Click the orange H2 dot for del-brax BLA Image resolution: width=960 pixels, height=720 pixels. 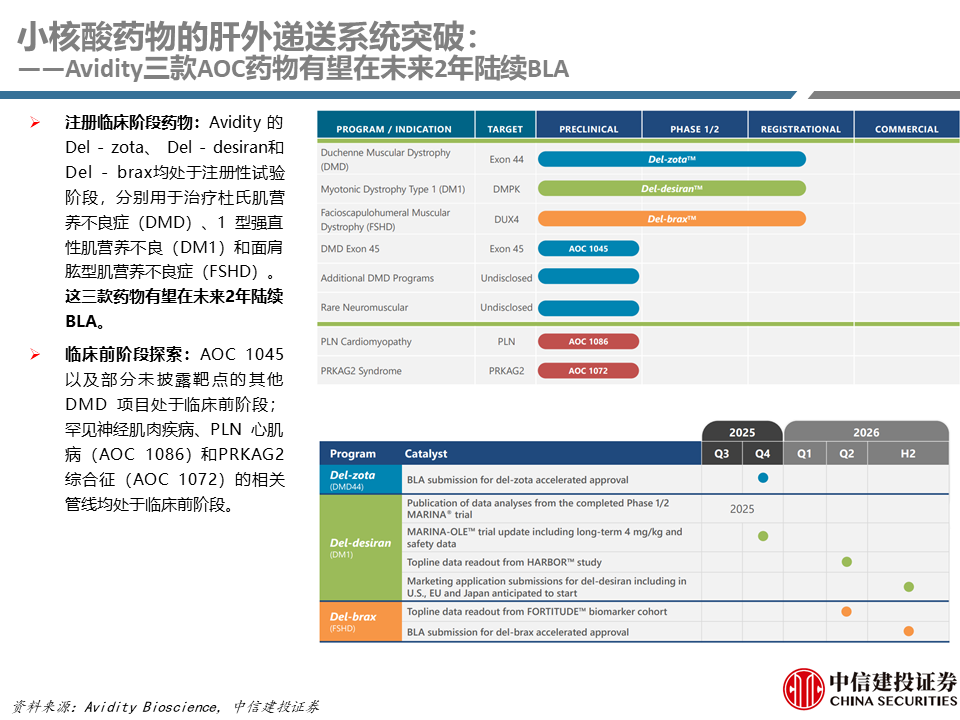[909, 631]
